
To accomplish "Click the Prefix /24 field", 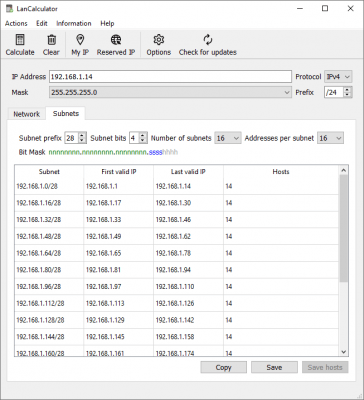I will (334, 92).
